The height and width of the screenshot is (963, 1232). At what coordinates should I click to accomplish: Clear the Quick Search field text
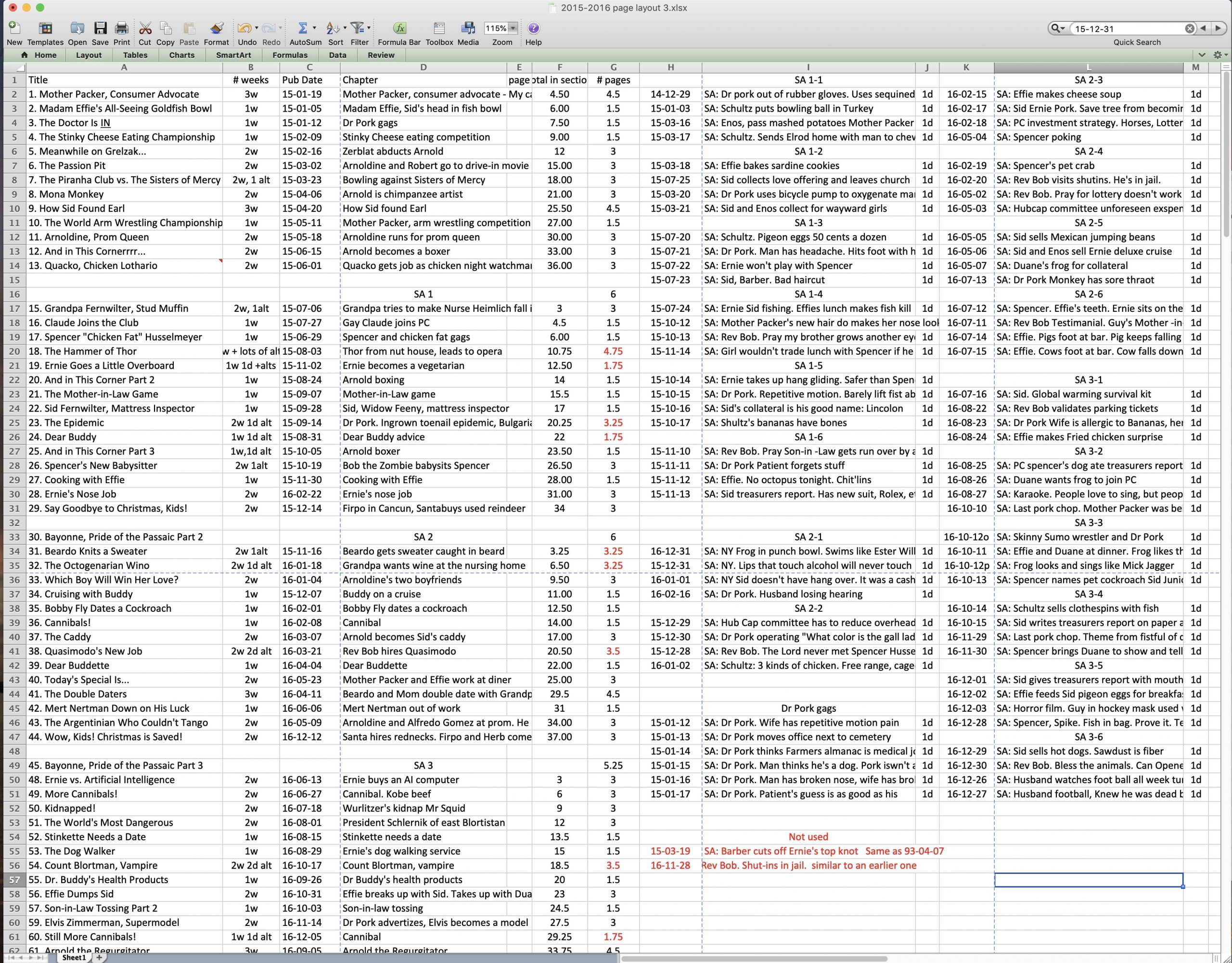coord(1189,29)
